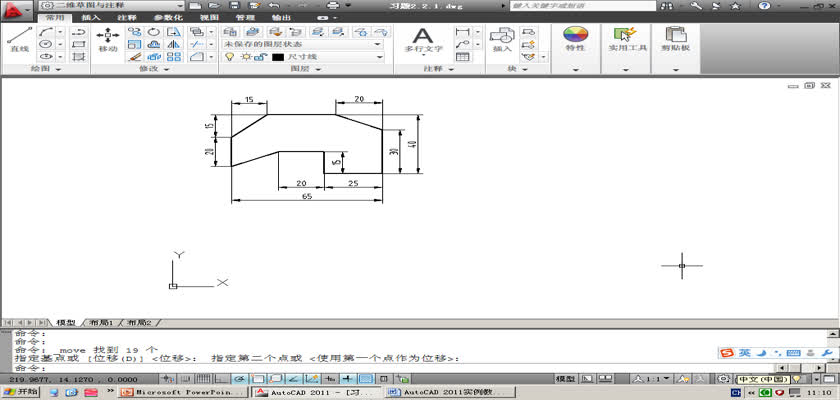Pick the Ellipse draw tool icon
The width and height of the screenshot is (840, 400).
point(46,56)
